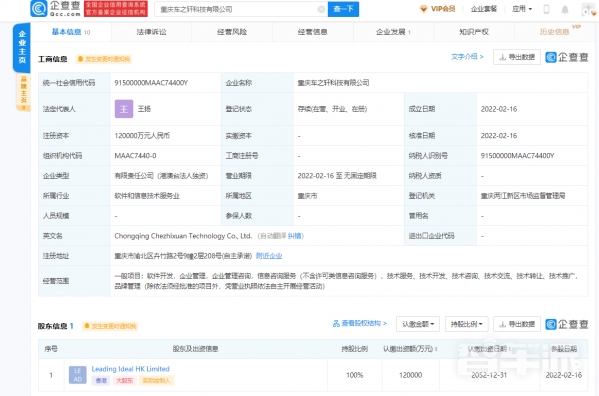Select the credit code in the 统一社会信用代码 row

pyautogui.click(x=151, y=82)
